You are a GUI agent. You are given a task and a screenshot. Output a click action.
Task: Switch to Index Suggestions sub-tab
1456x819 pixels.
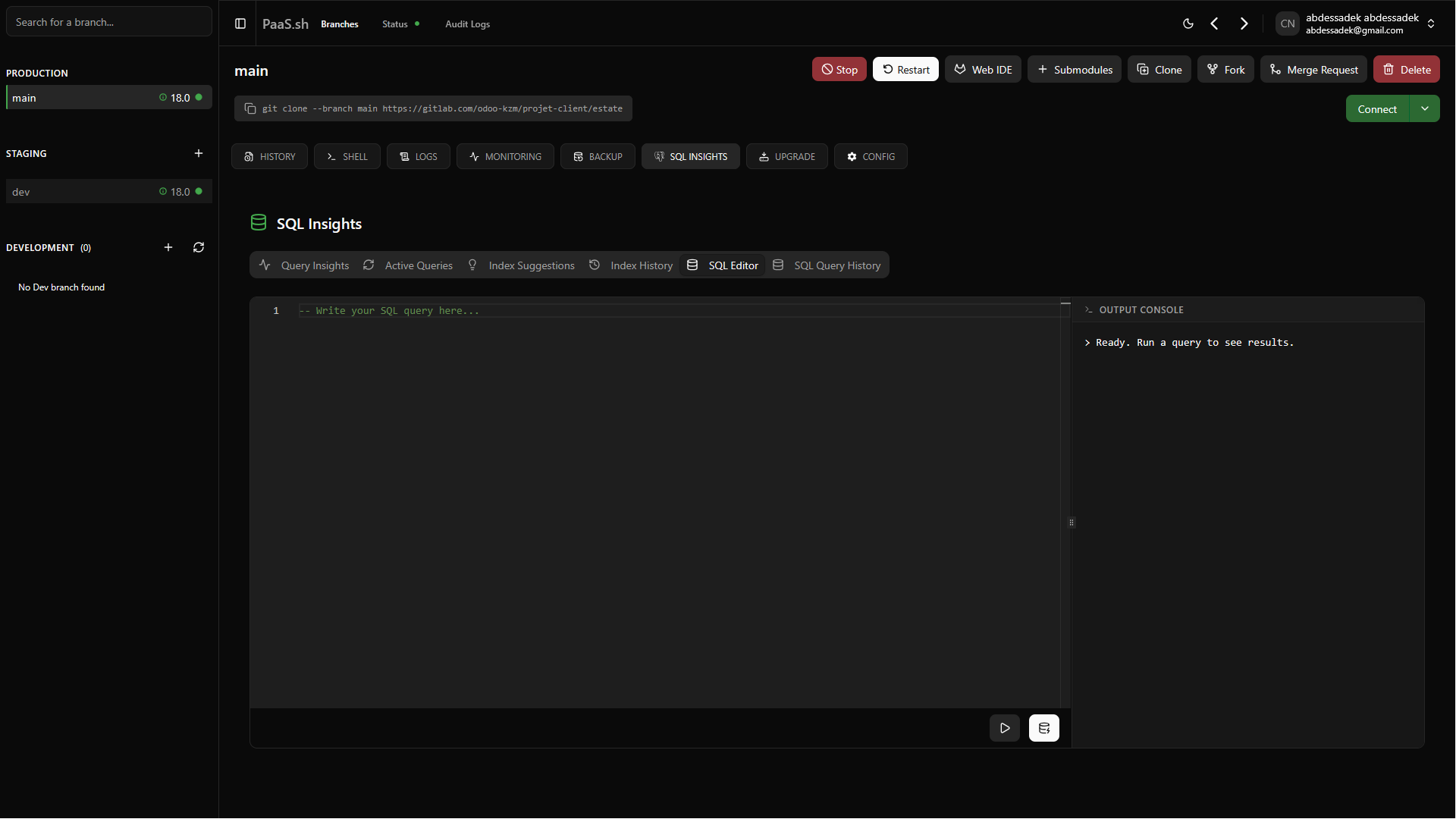click(522, 265)
